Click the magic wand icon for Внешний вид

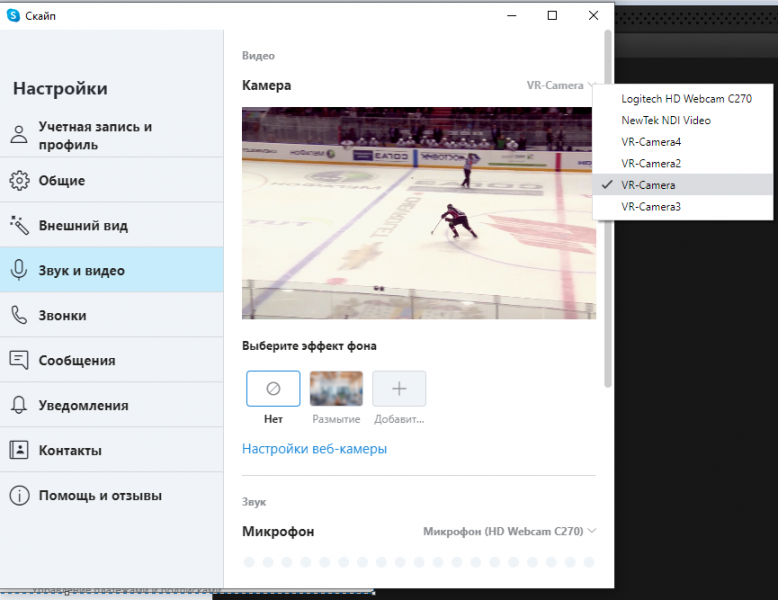(19, 225)
